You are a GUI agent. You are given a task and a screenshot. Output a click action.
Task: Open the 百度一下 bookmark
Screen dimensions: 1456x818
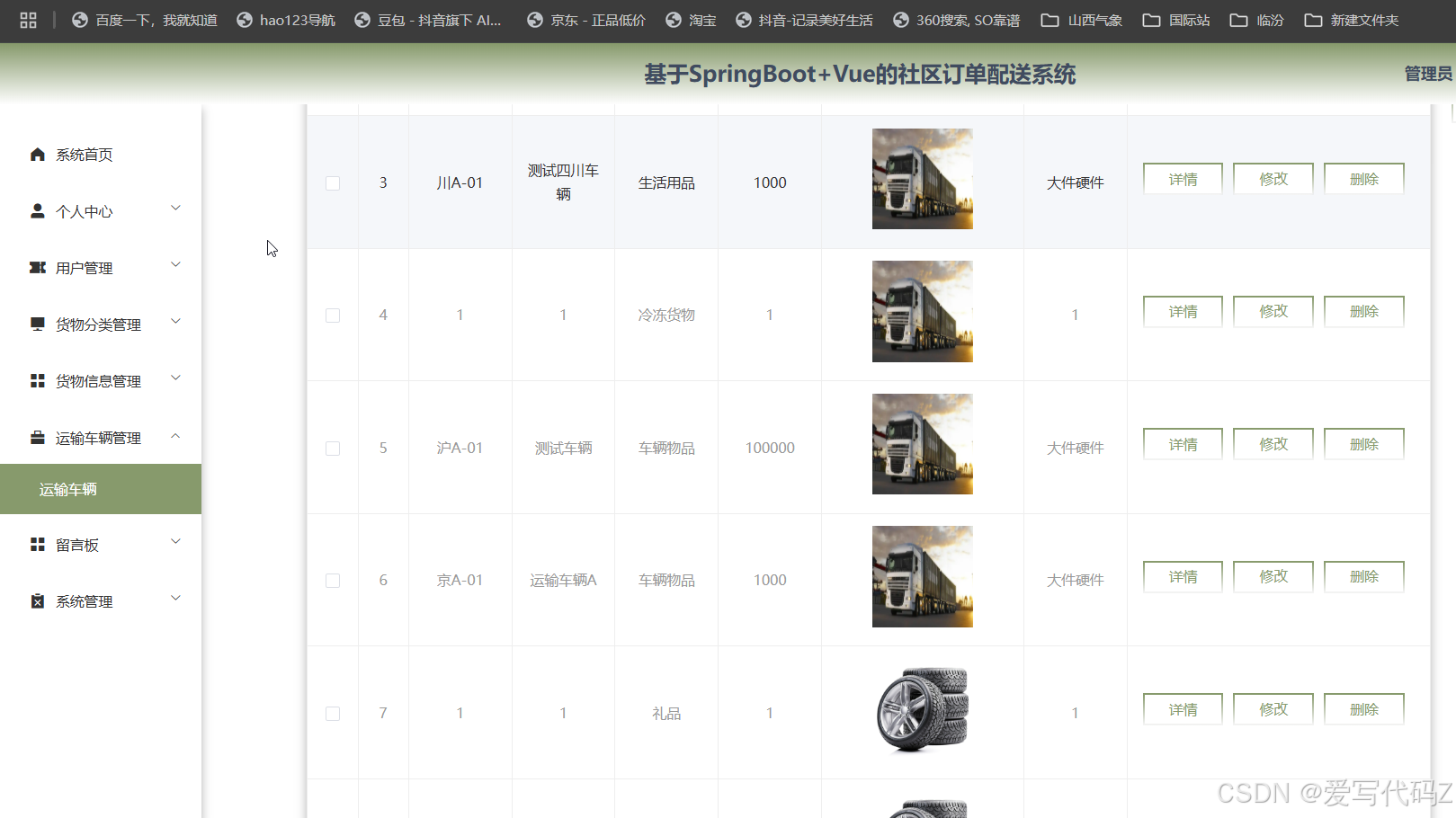pyautogui.click(x=145, y=20)
